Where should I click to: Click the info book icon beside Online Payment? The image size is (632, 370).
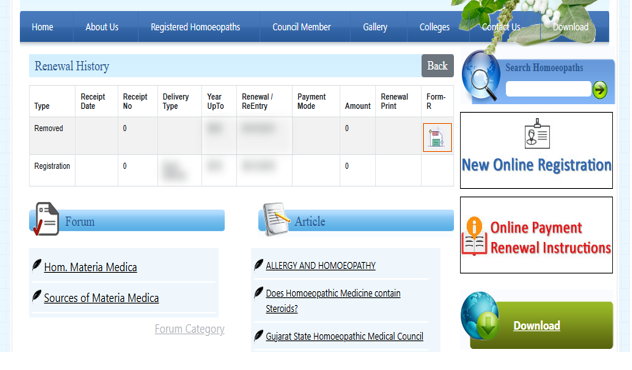point(474,237)
